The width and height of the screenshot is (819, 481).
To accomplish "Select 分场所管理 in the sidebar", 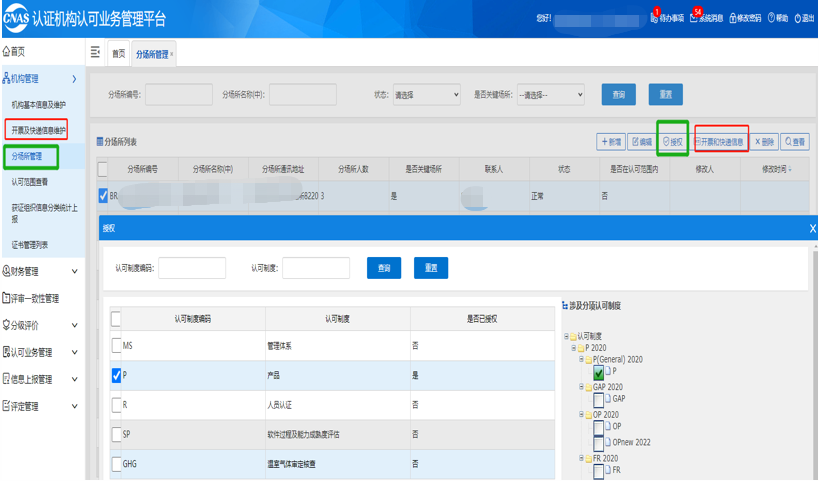I will (27, 156).
